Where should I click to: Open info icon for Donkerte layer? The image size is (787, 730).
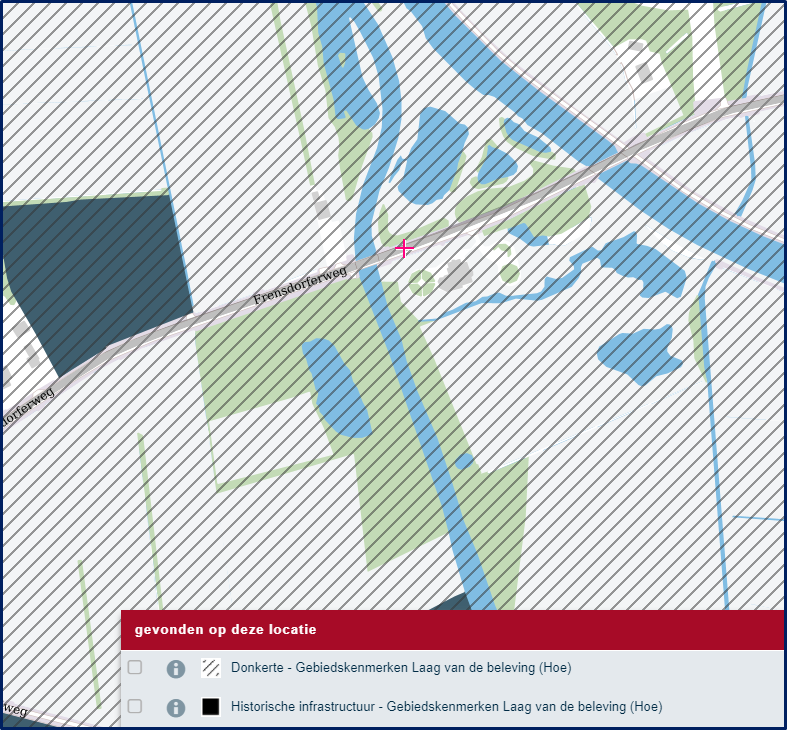pyautogui.click(x=176, y=669)
